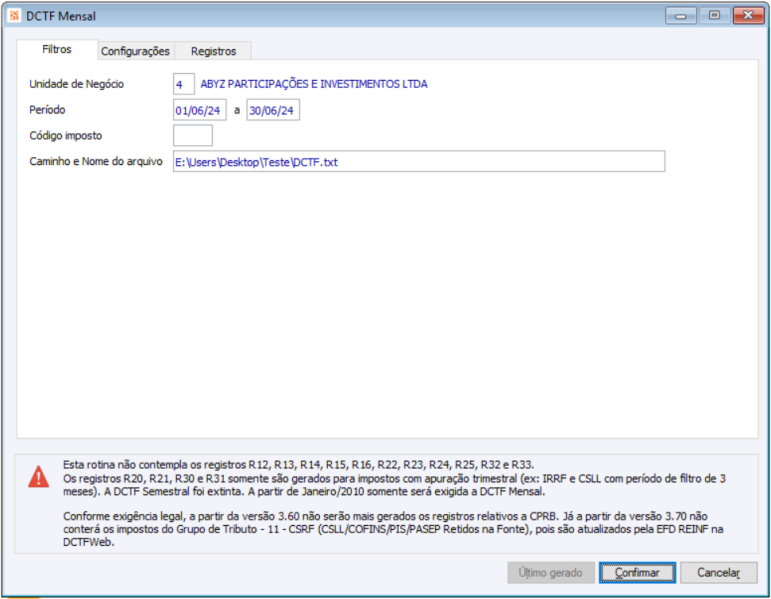The height and width of the screenshot is (599, 771).
Task: Open the Configurações tab
Action: point(135,51)
